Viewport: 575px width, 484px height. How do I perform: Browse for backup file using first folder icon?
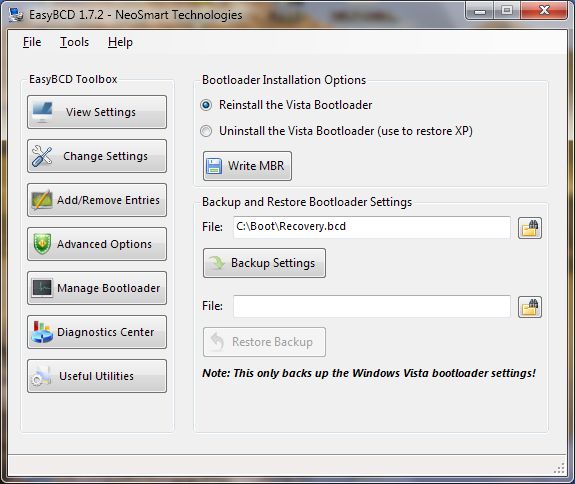pyautogui.click(x=530, y=228)
